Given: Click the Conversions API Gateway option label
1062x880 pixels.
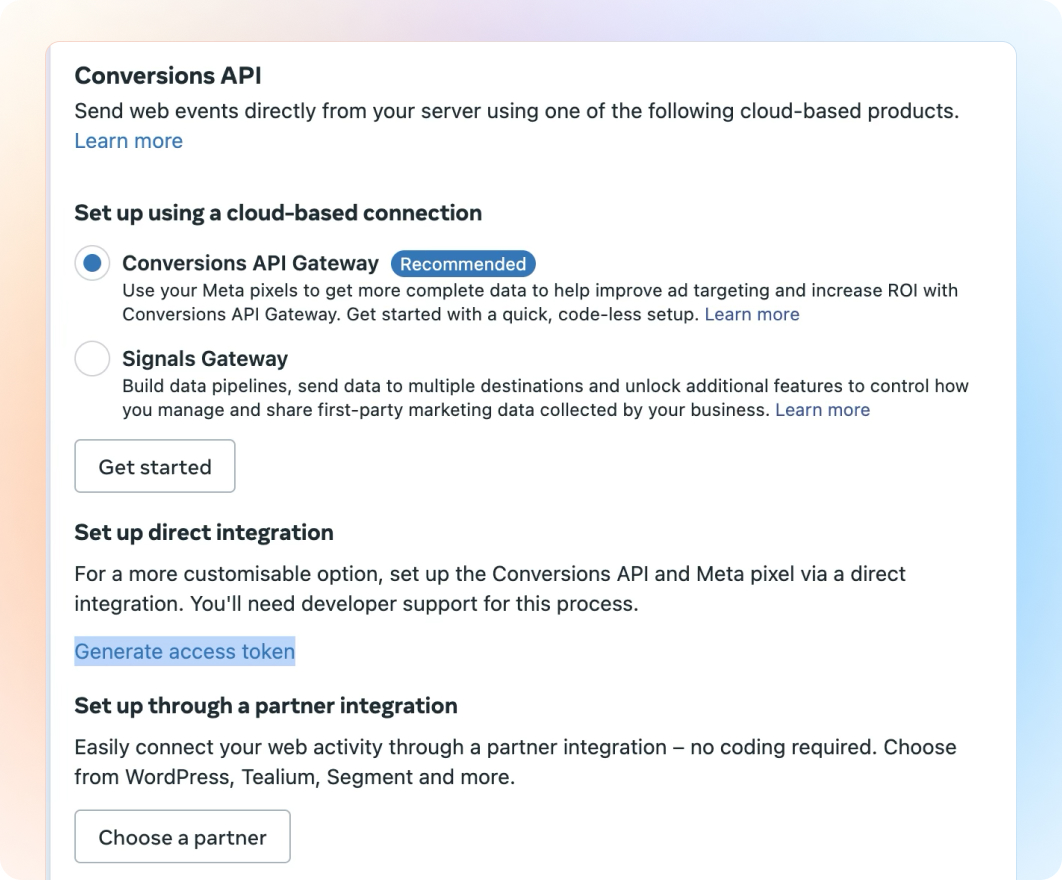Looking at the screenshot, I should coord(250,264).
